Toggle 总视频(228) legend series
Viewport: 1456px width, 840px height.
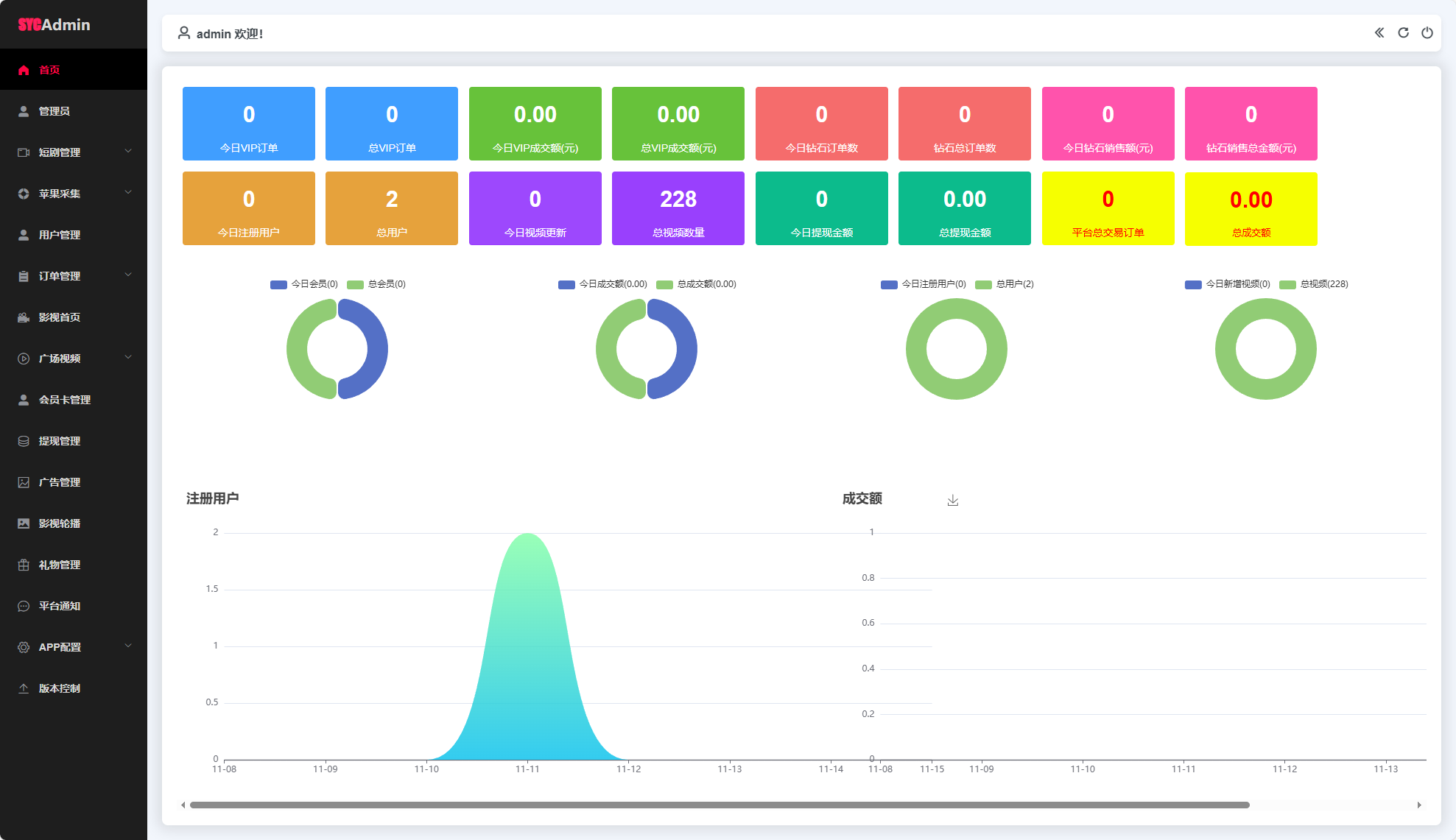[1314, 284]
